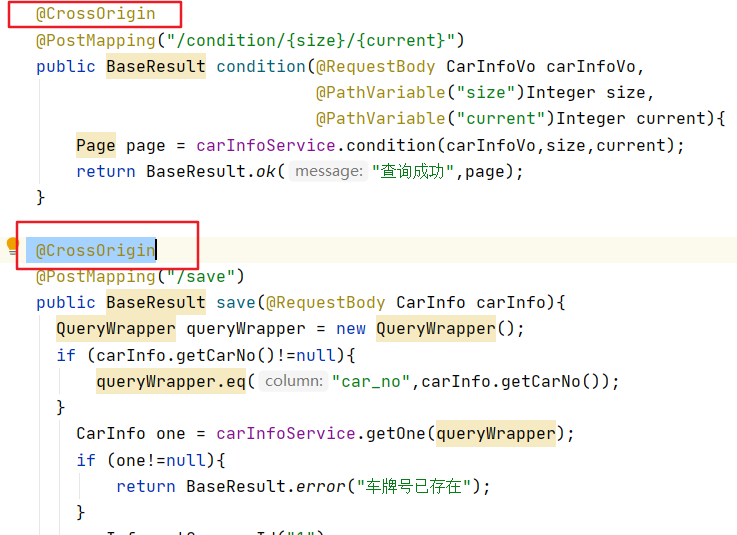Click the BaseResult return type of save method
737x535 pixels.
(156, 302)
